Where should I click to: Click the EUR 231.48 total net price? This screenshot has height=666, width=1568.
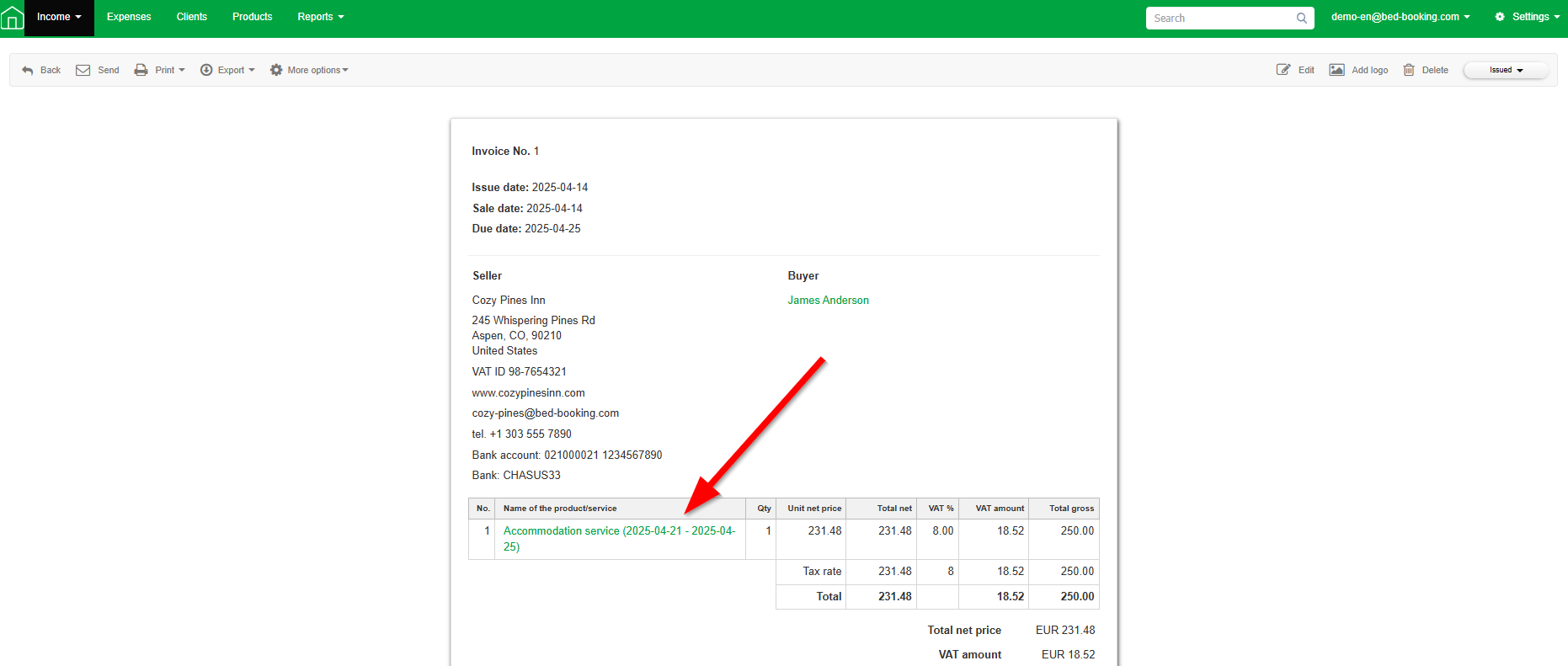[1065, 631]
